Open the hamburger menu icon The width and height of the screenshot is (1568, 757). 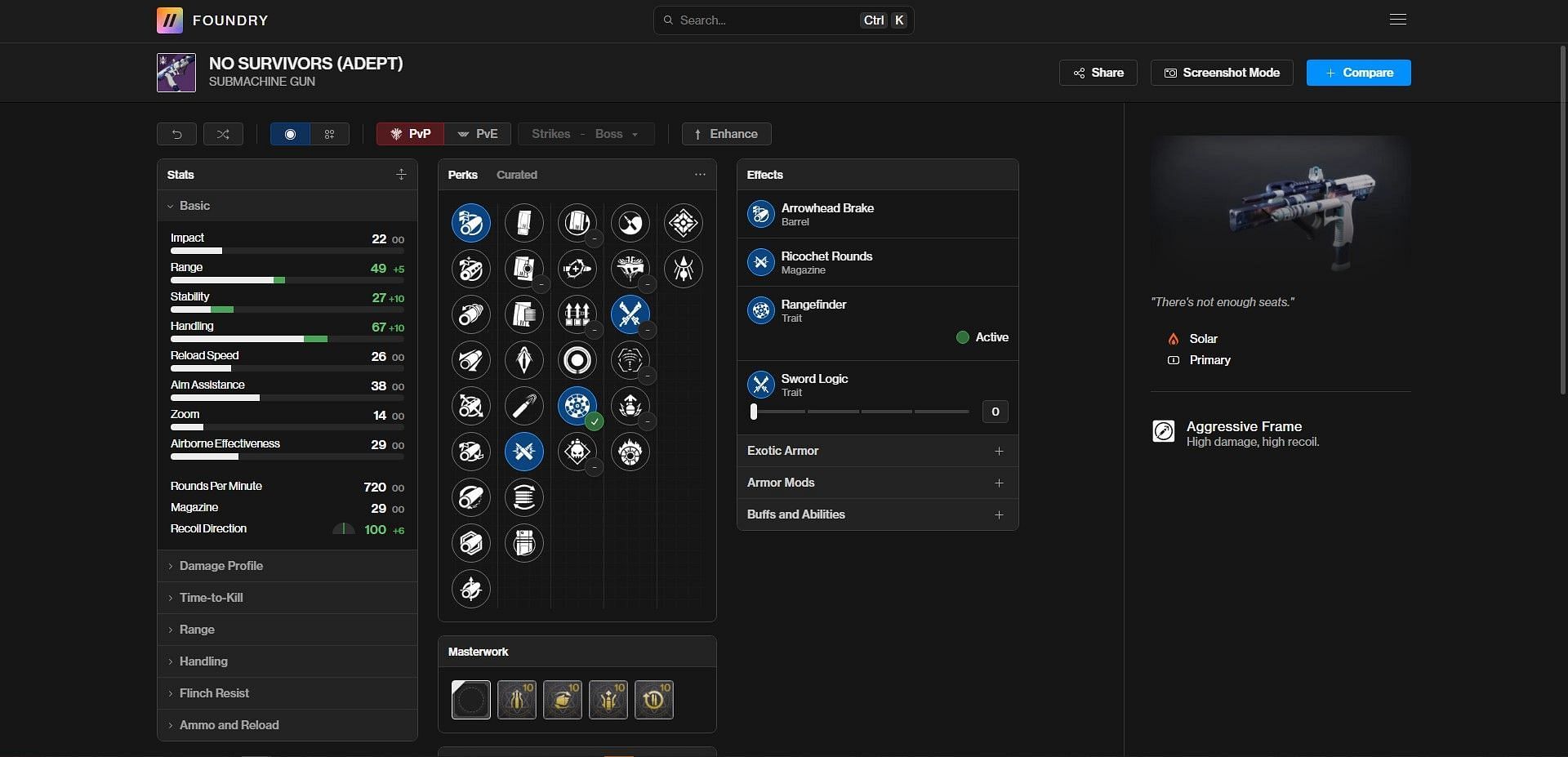[x=1397, y=20]
